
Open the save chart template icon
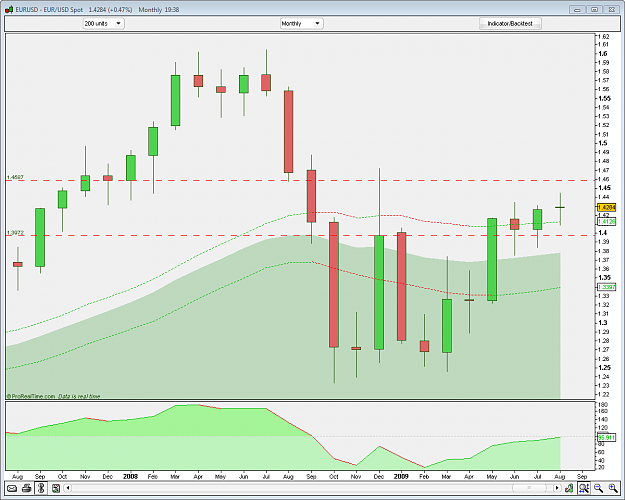point(56,488)
